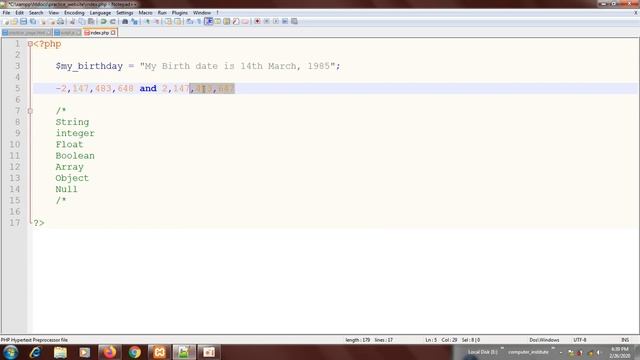640x360 pixels.
Task: Open Google Chrome from the taskbar
Action: click(x=134, y=352)
